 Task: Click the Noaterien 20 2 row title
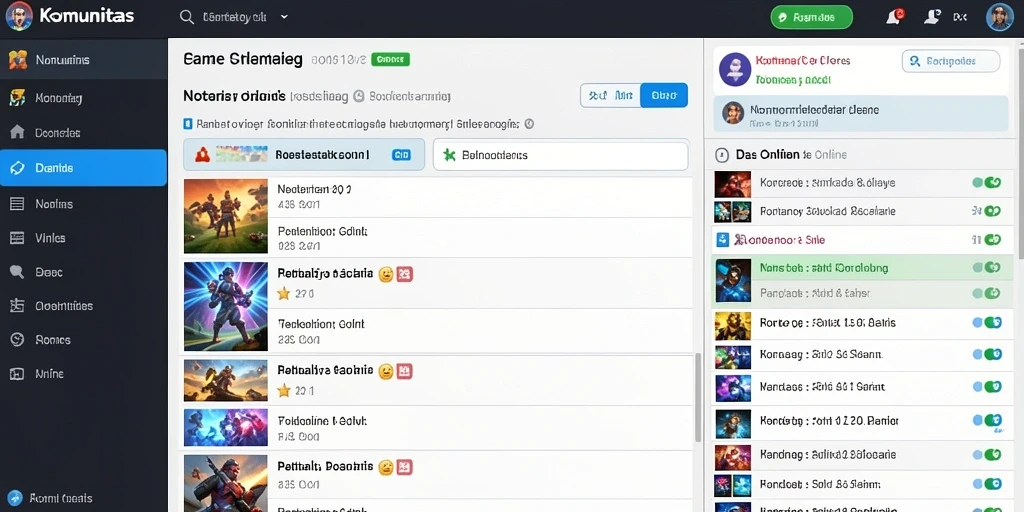point(314,189)
